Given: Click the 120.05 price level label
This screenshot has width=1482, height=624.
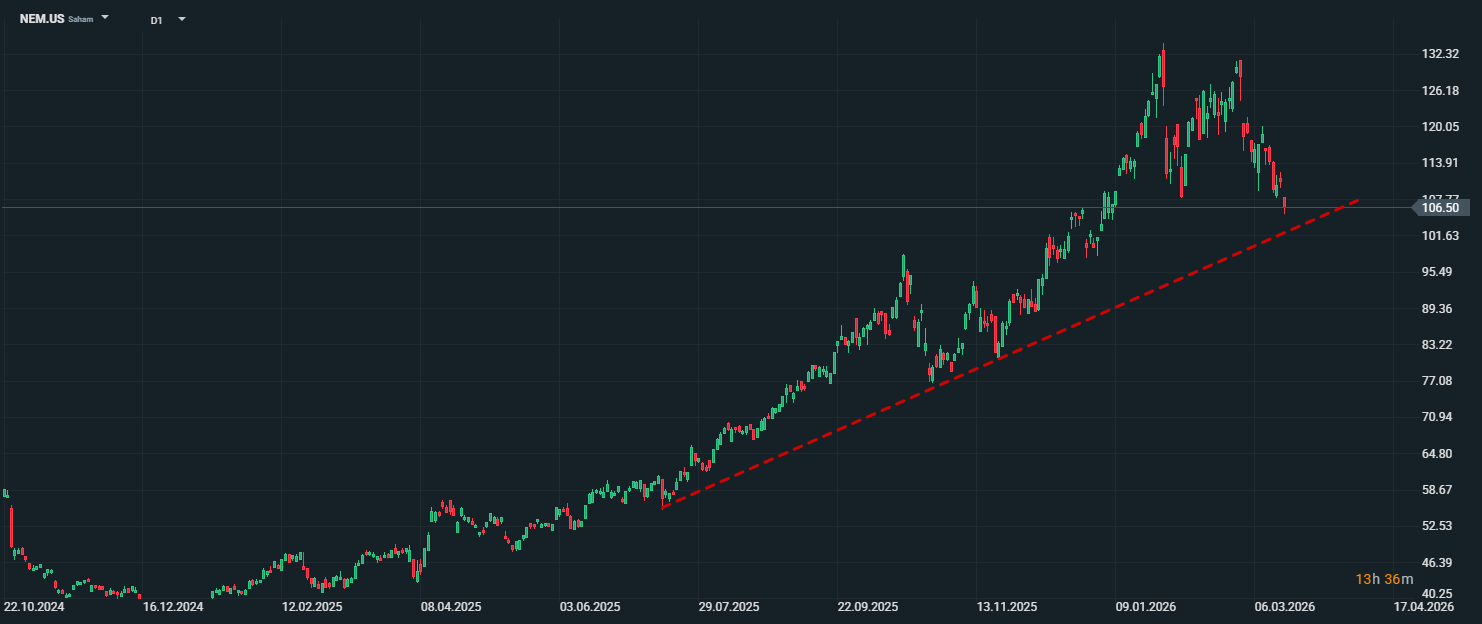Looking at the screenshot, I should point(1440,127).
